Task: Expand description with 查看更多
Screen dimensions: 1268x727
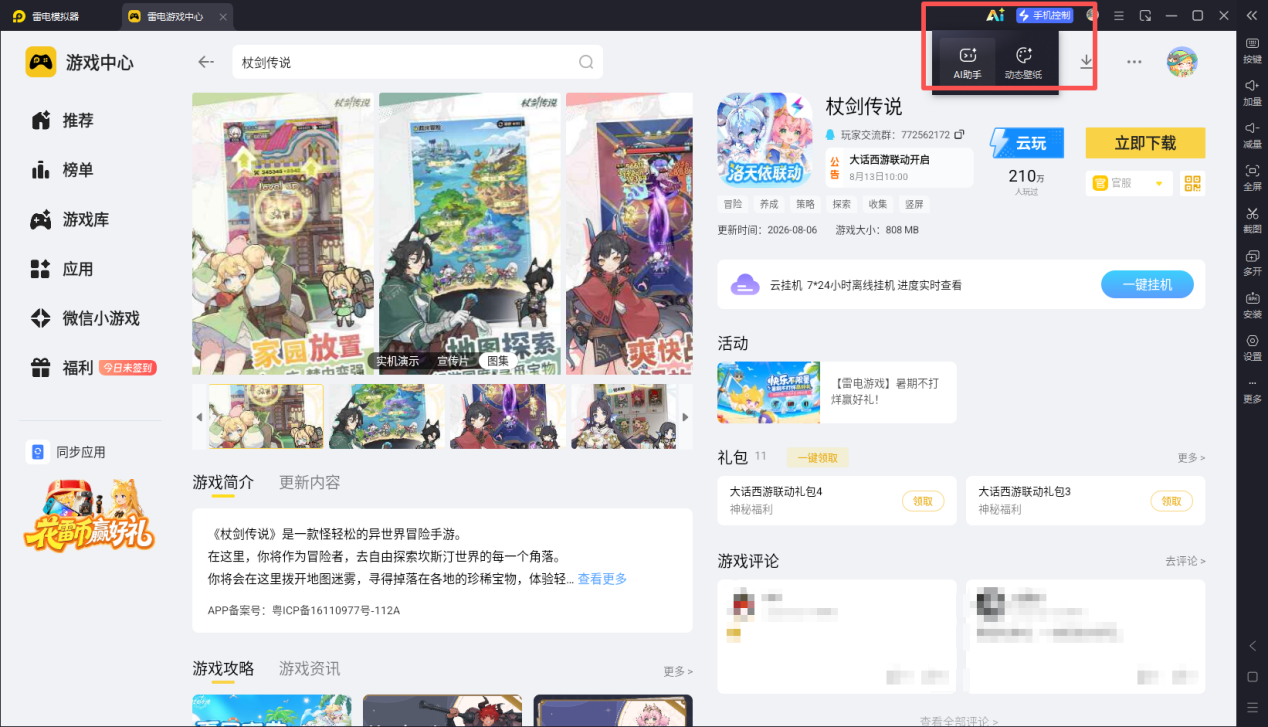Action: tap(602, 579)
